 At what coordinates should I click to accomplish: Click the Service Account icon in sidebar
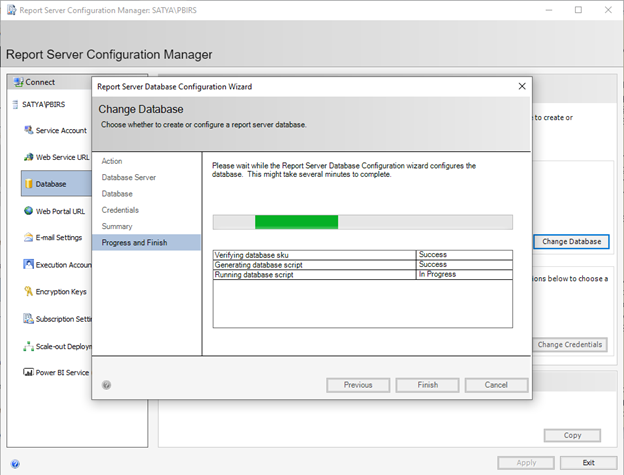click(x=27, y=130)
